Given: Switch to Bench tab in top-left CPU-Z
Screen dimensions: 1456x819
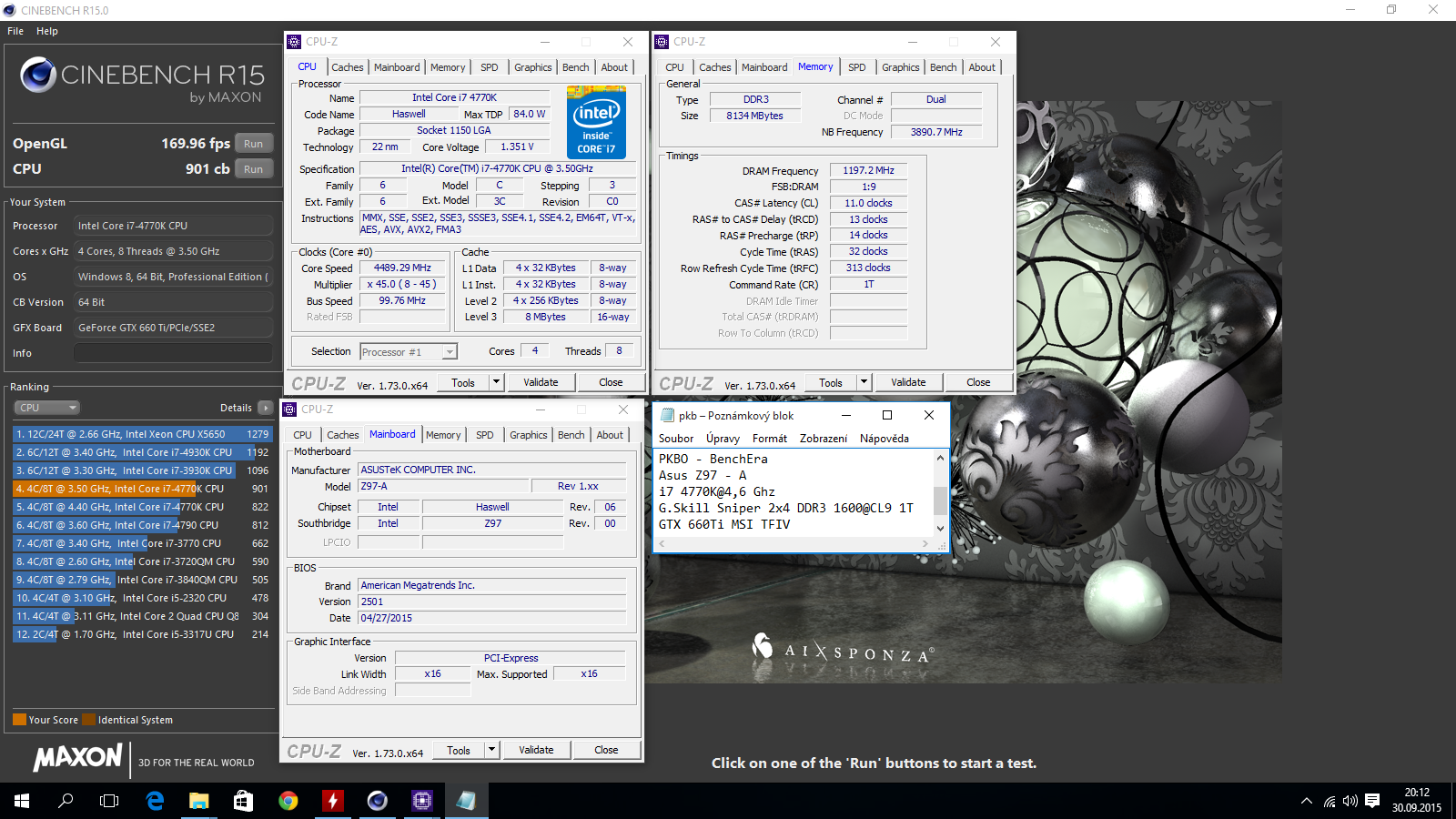Looking at the screenshot, I should (x=575, y=67).
